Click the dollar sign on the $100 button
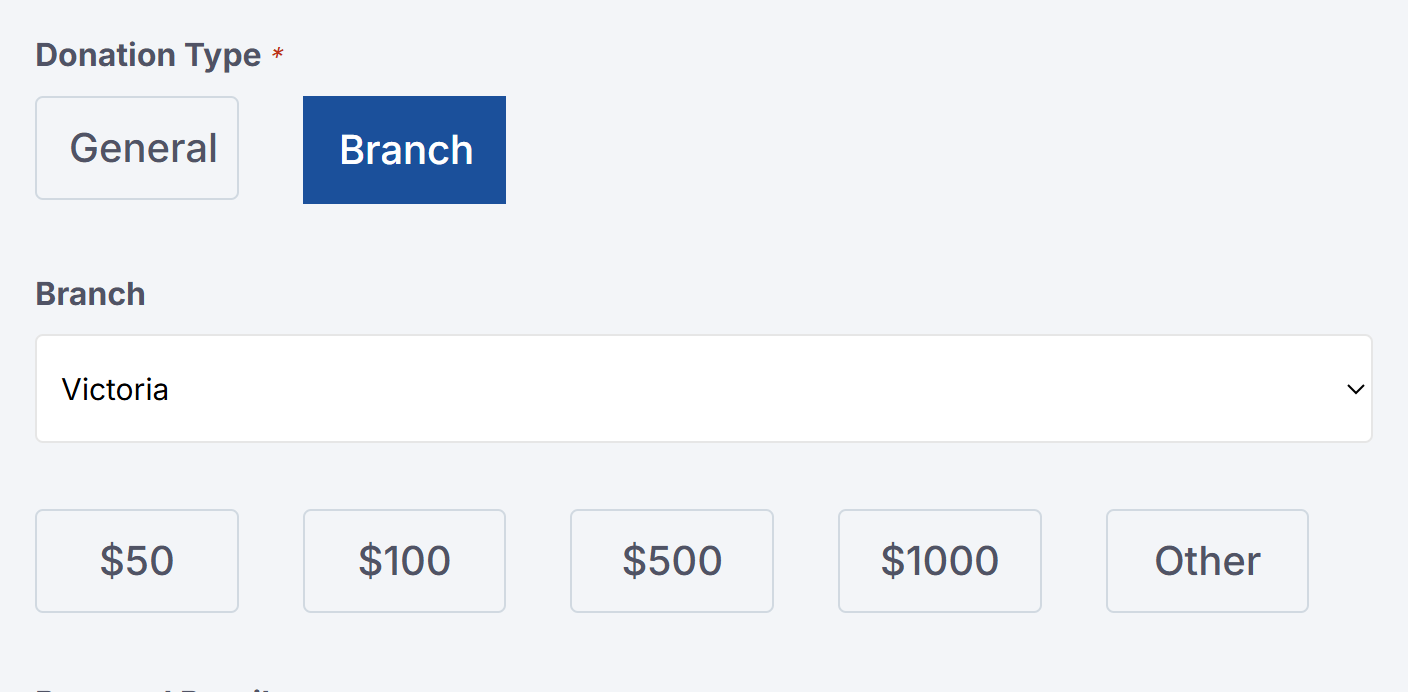 coord(370,561)
